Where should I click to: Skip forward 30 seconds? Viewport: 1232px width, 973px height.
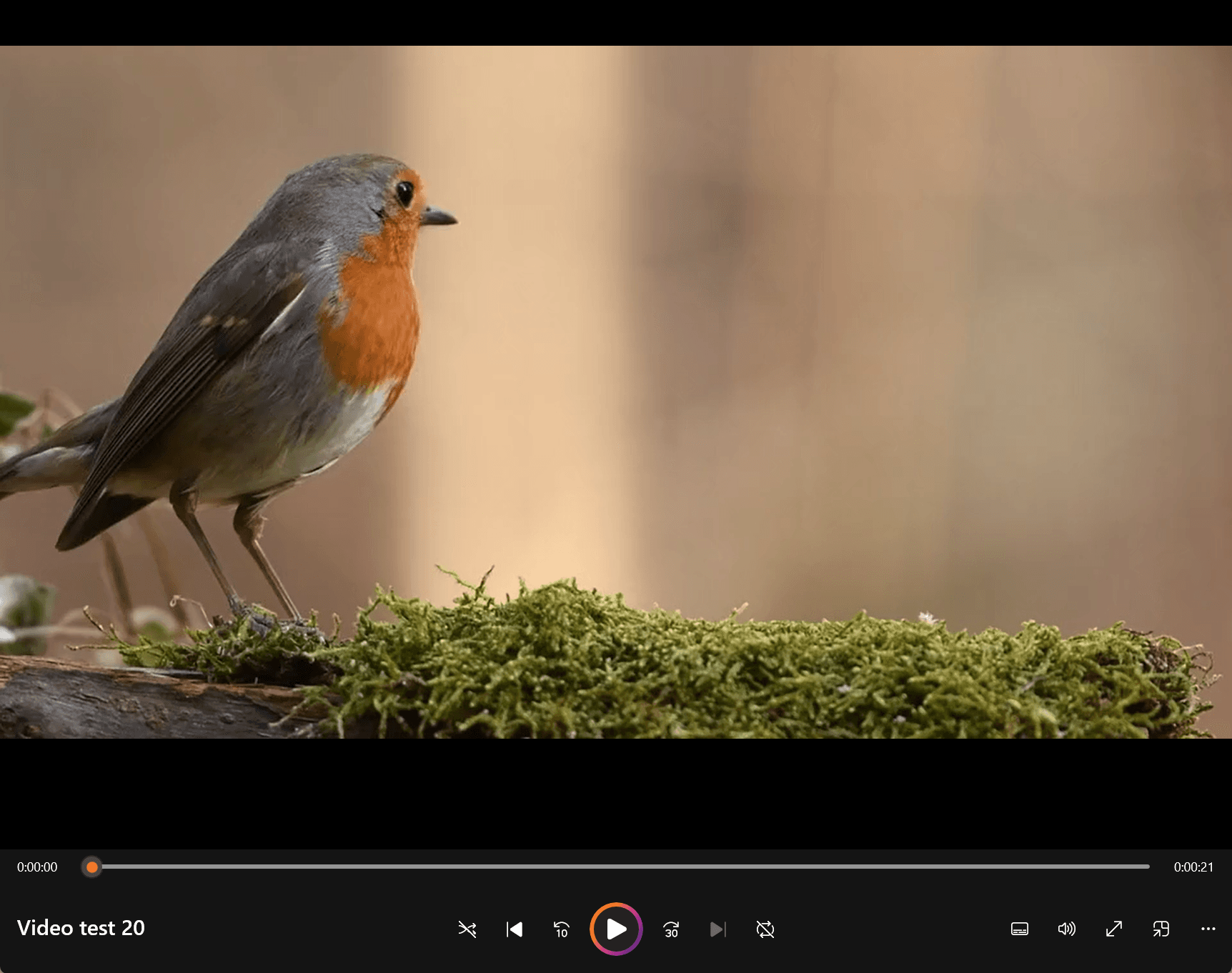coord(671,929)
